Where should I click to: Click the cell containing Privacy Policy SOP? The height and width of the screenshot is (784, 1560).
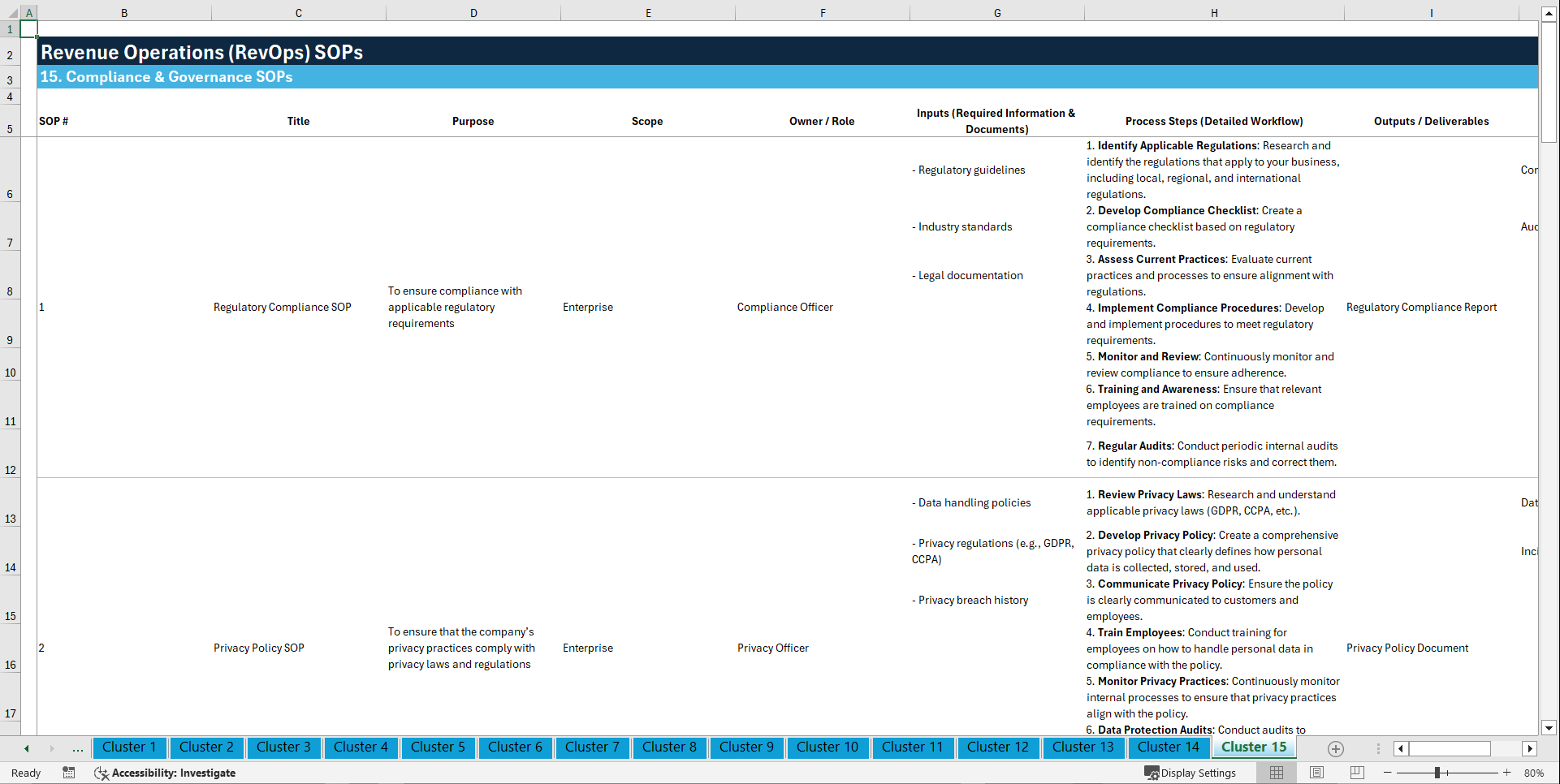pos(258,648)
